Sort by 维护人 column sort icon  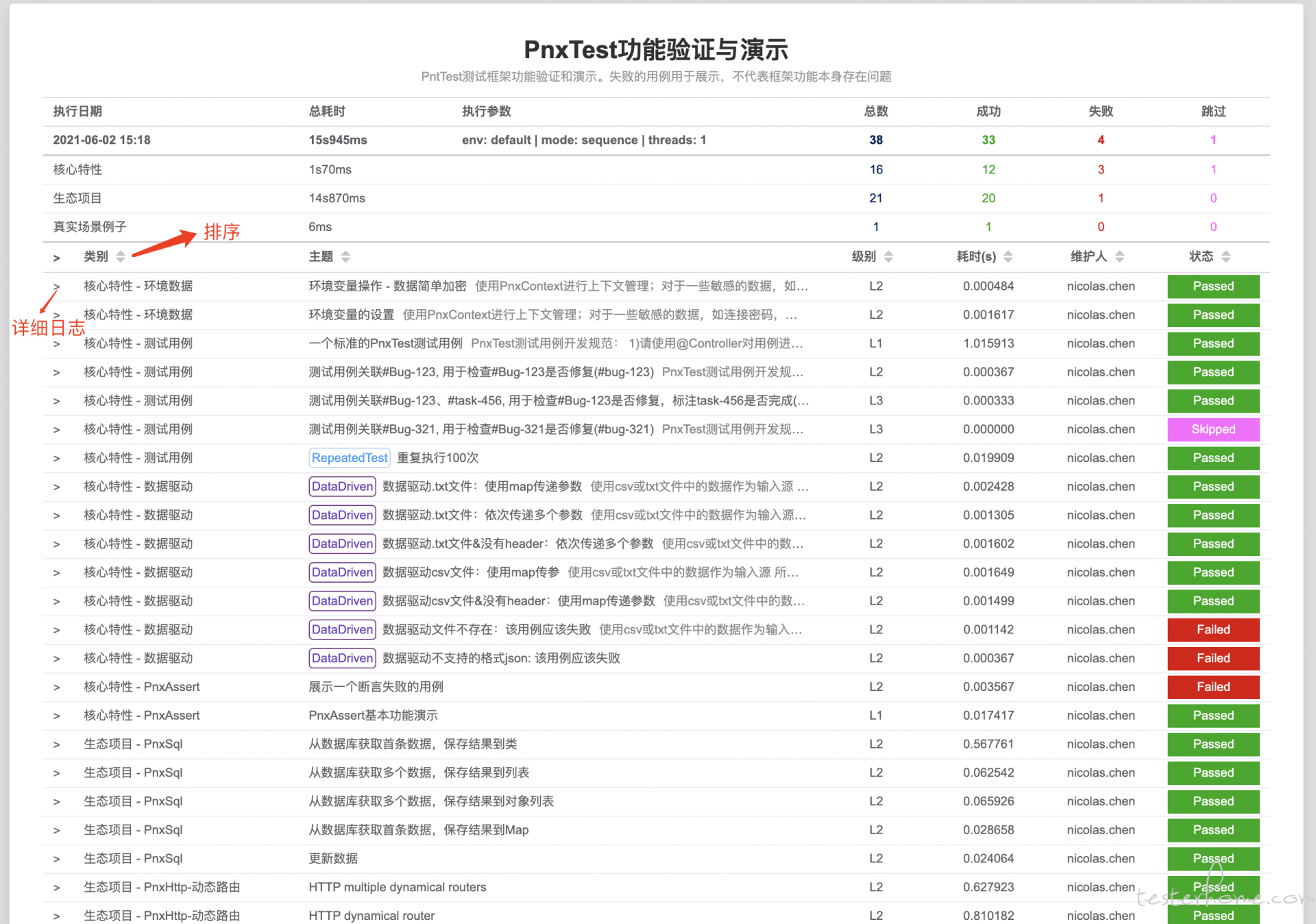(x=1119, y=256)
